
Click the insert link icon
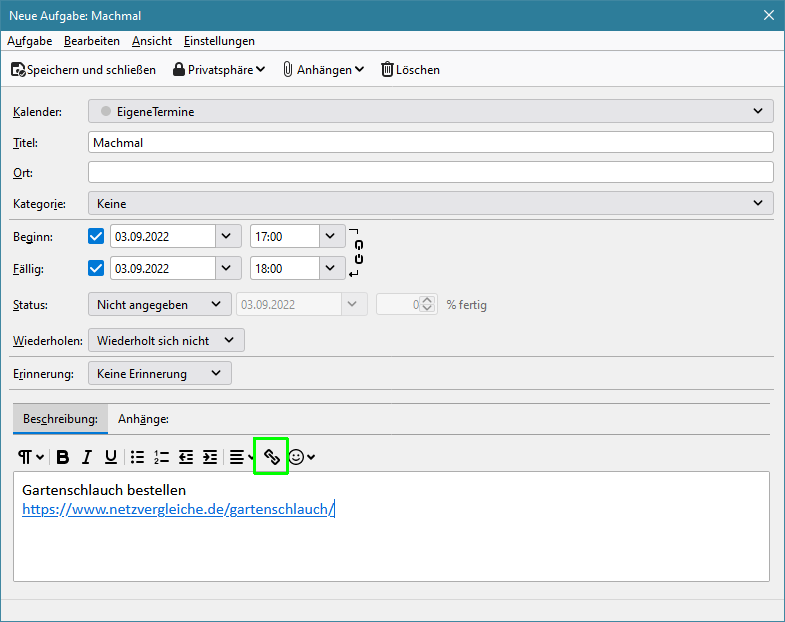tap(271, 457)
